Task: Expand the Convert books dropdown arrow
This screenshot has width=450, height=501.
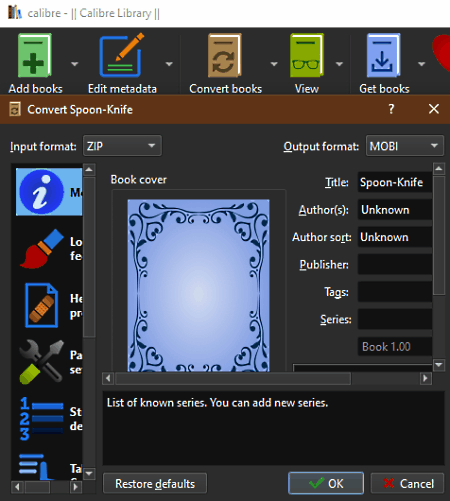Action: (274, 64)
